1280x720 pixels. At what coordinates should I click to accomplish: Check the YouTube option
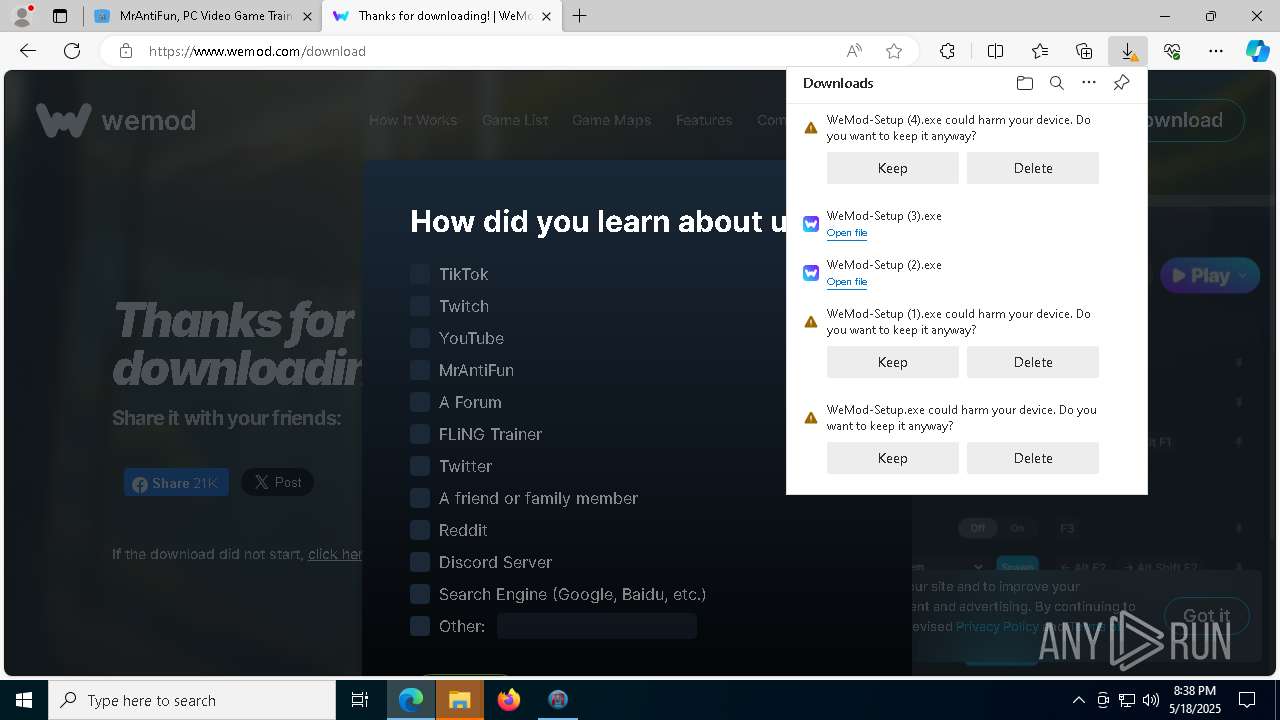(x=420, y=338)
